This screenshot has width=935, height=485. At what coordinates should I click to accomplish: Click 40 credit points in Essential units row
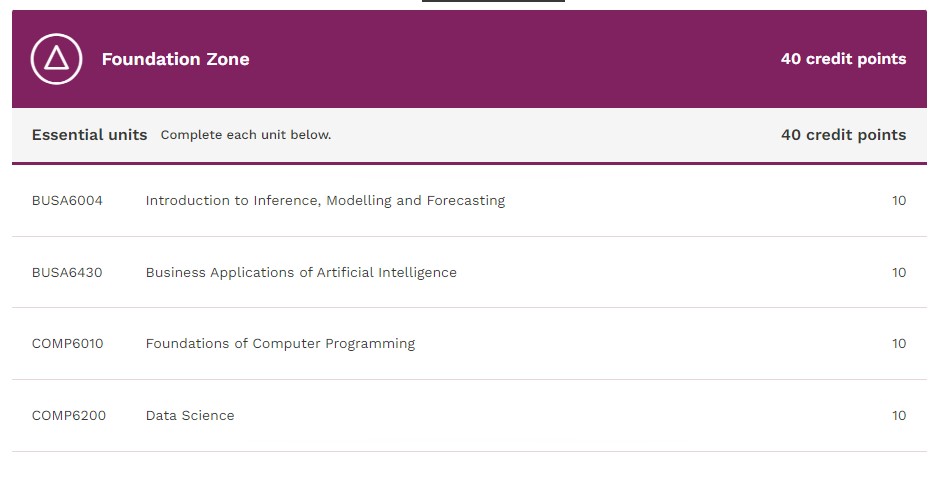(843, 135)
